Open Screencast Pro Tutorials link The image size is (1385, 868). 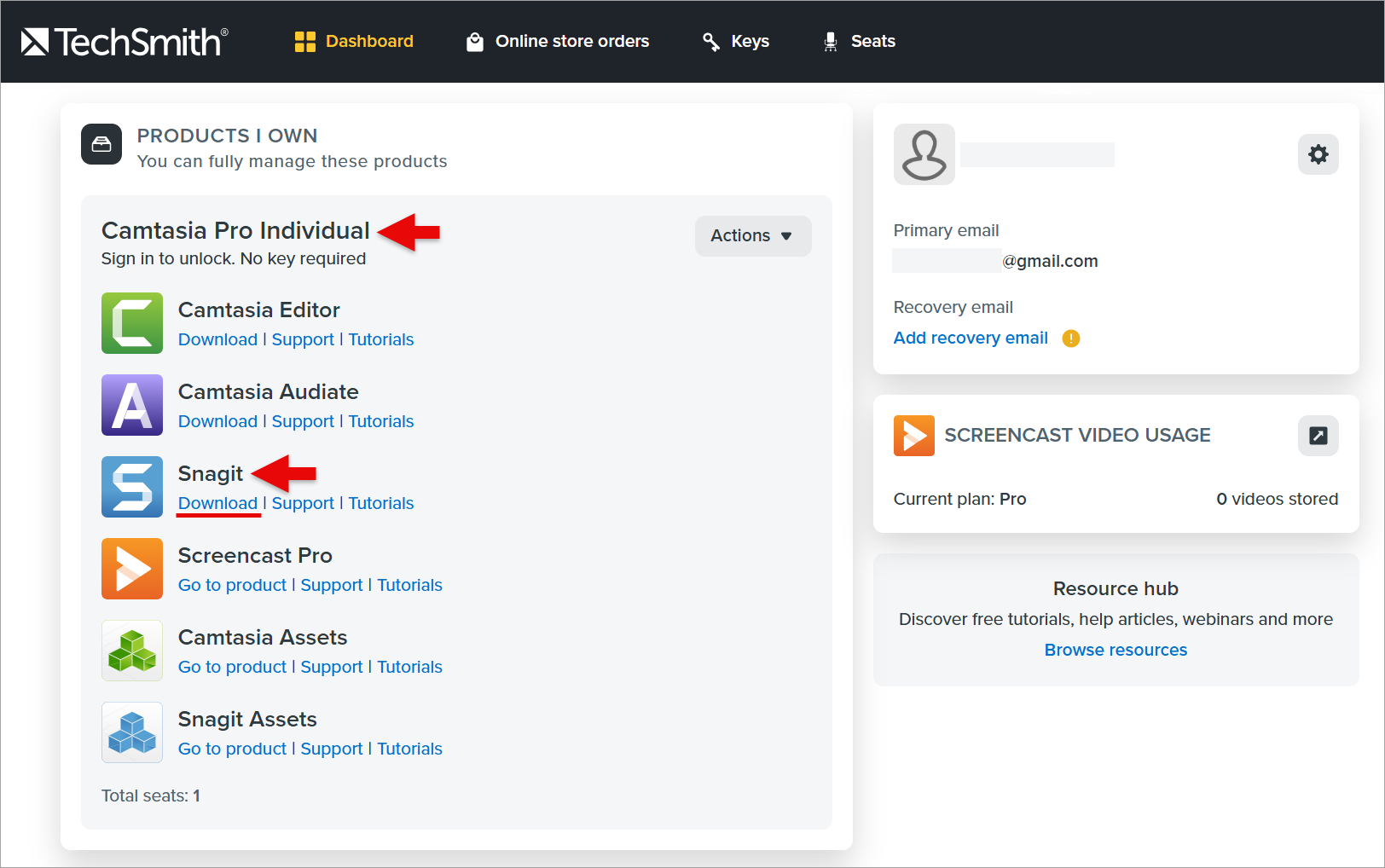pyautogui.click(x=410, y=585)
